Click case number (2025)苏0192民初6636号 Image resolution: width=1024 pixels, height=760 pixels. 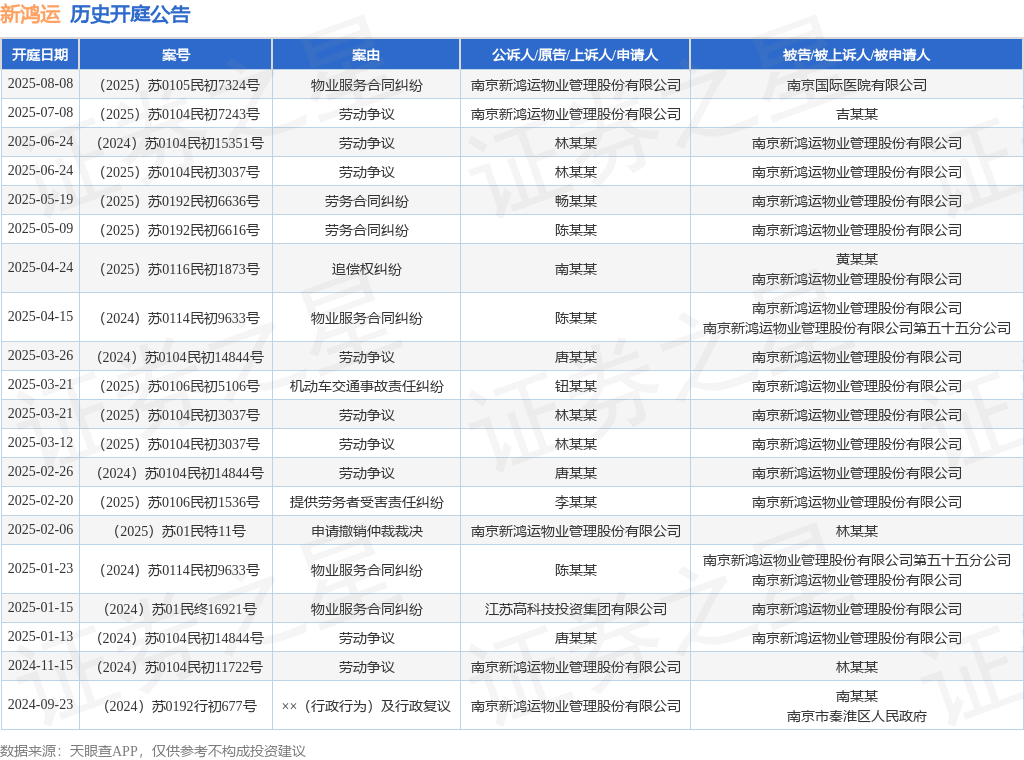click(x=176, y=201)
